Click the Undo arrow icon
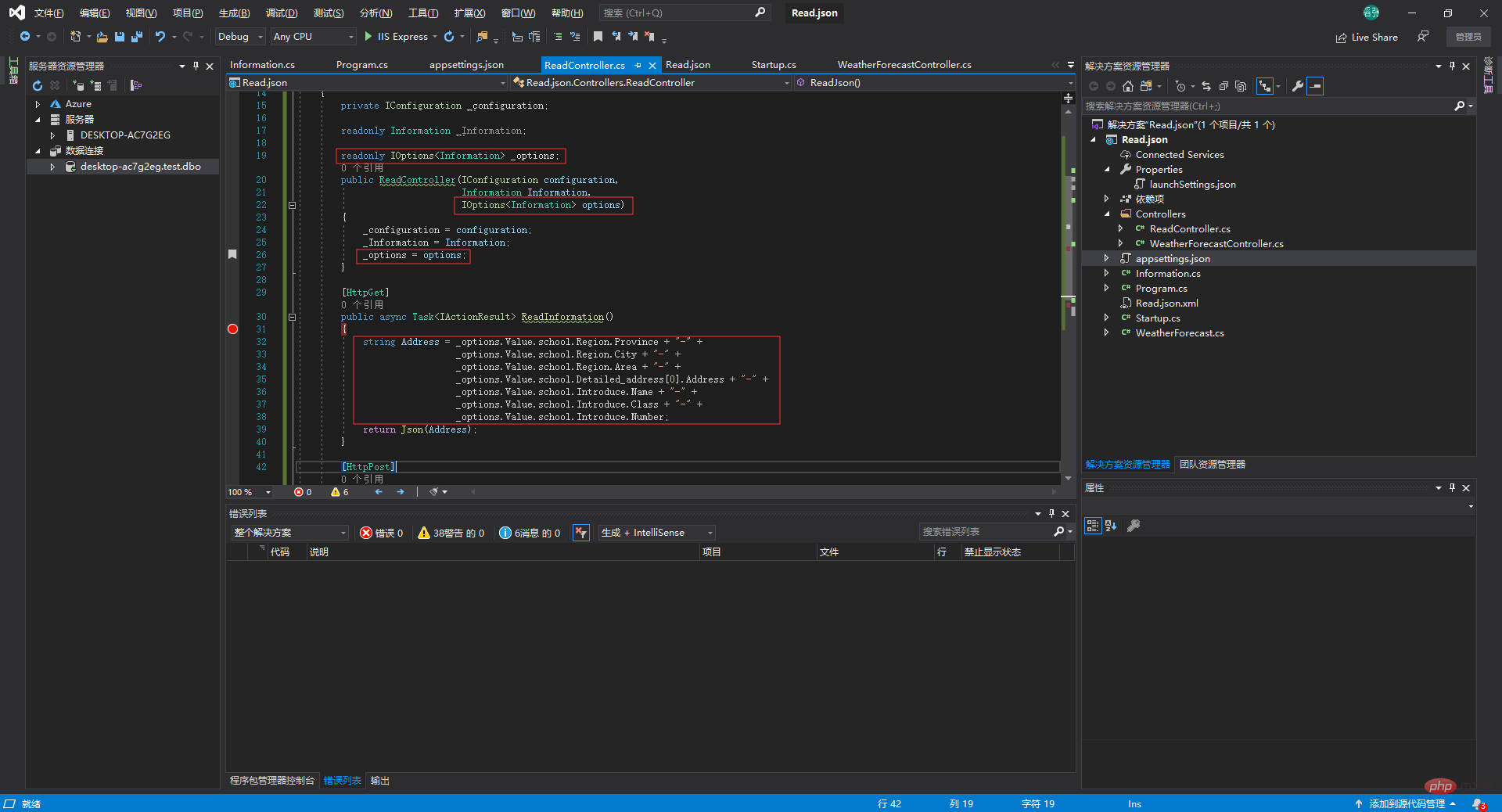1502x812 pixels. (x=160, y=37)
